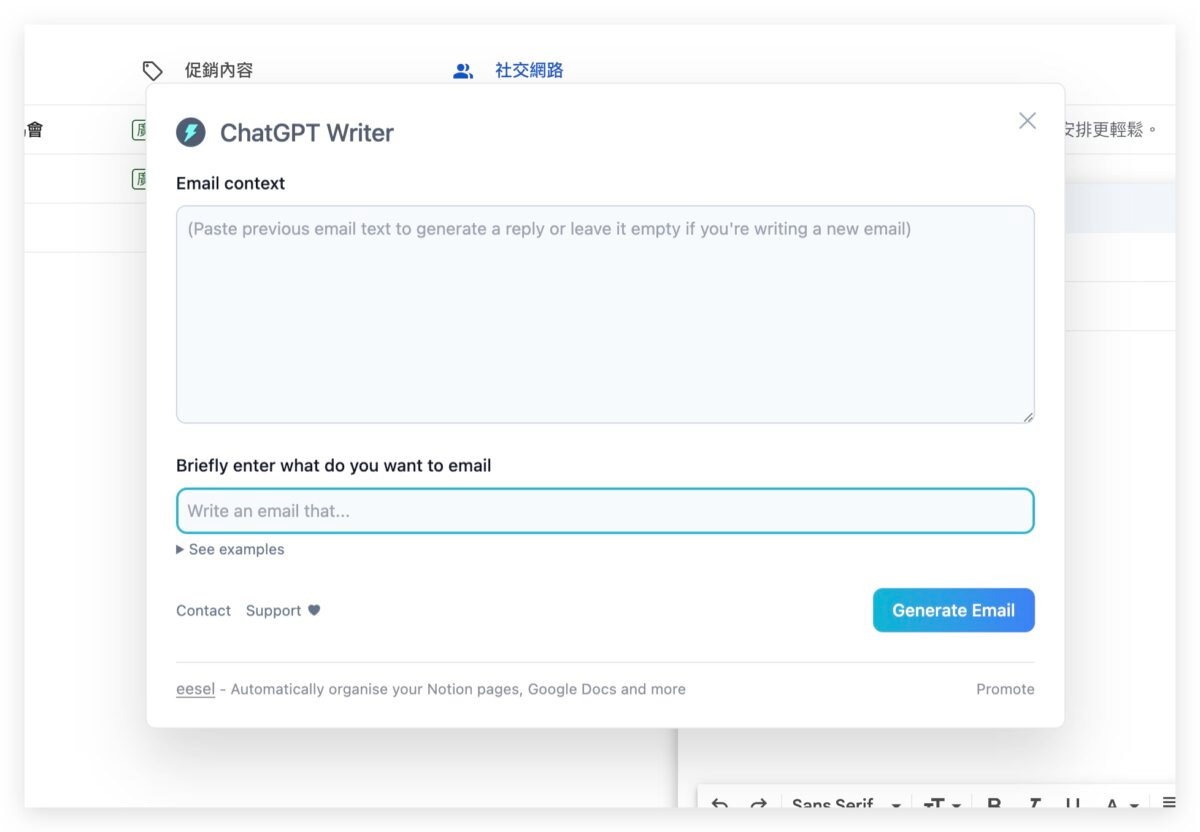Open the eesel link
1200x832 pixels.
point(195,689)
